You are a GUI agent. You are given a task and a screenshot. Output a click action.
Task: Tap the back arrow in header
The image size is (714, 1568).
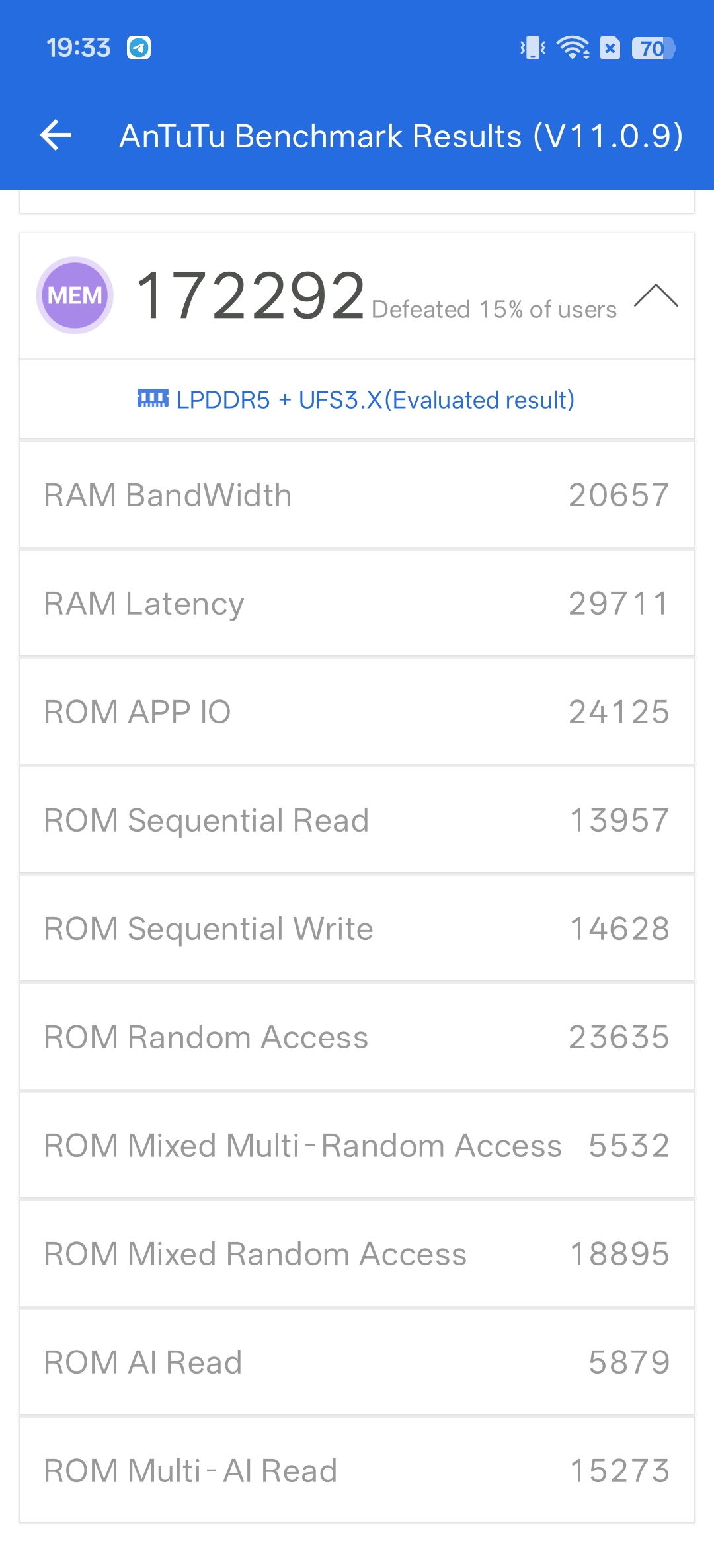pyautogui.click(x=56, y=136)
